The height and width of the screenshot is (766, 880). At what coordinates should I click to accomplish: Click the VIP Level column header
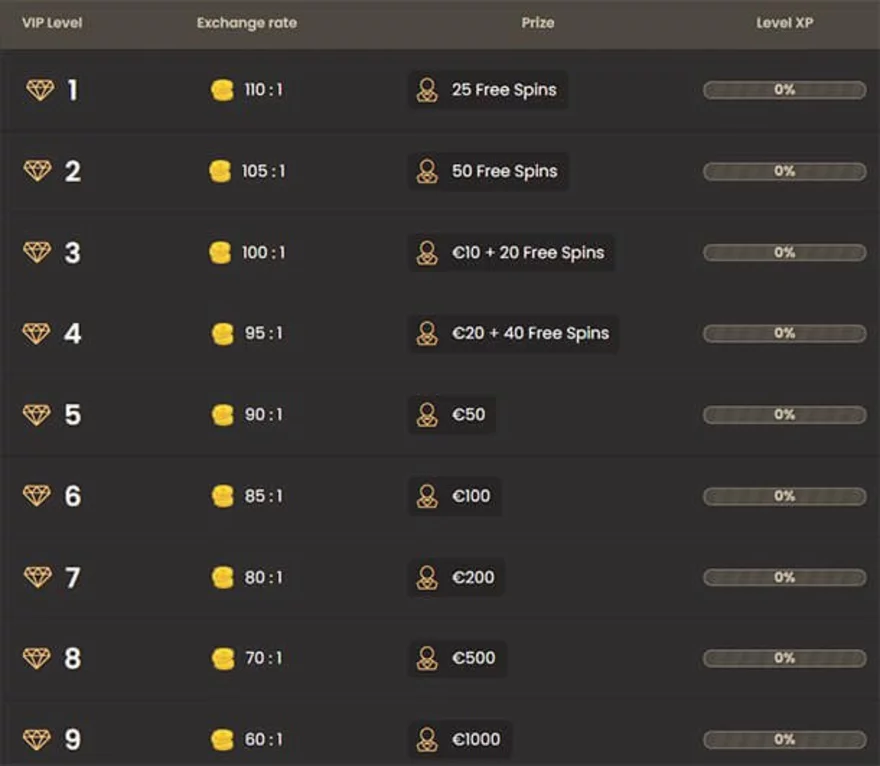coord(52,23)
